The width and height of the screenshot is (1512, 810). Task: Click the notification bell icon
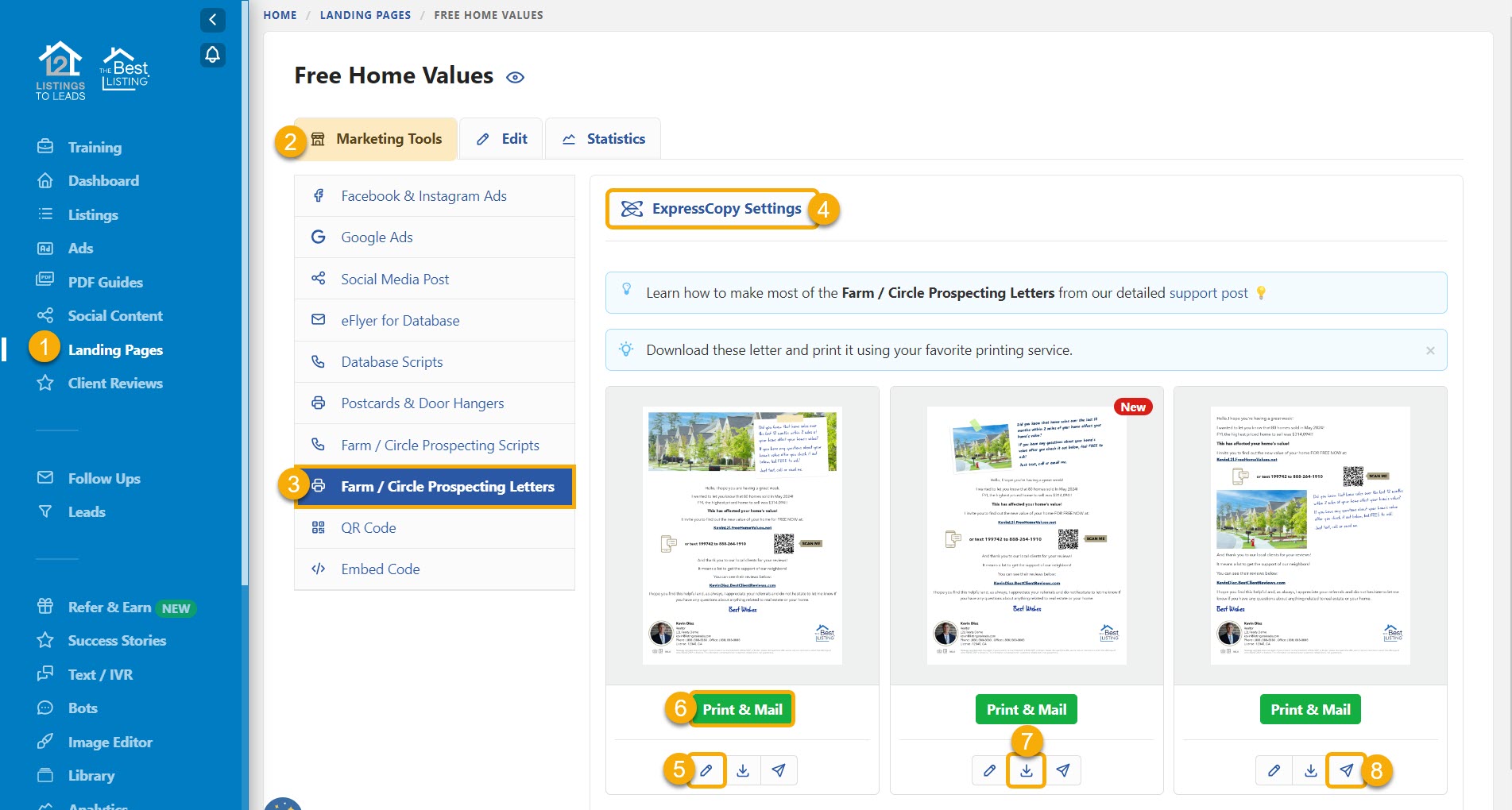[212, 55]
